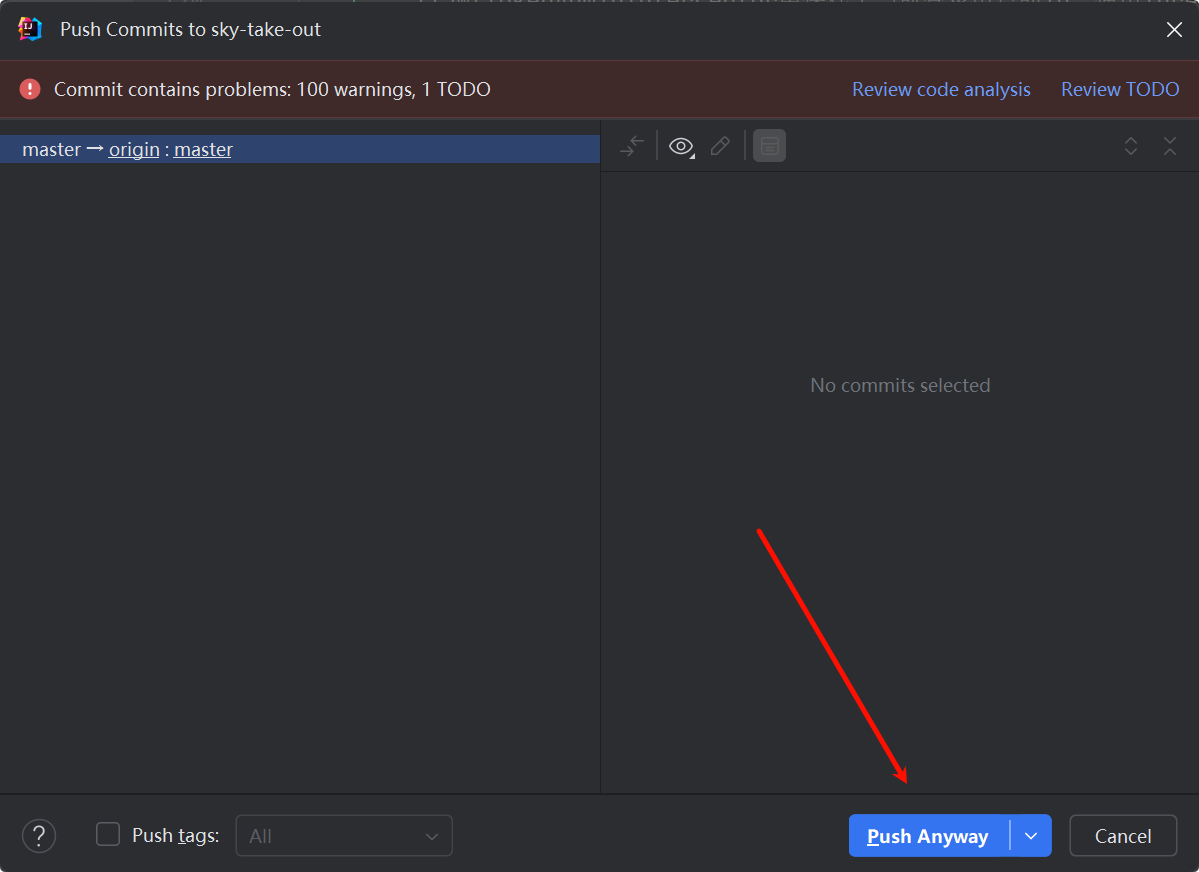Open the Push tags 'All' combo box
This screenshot has width=1199, height=872.
pos(344,836)
